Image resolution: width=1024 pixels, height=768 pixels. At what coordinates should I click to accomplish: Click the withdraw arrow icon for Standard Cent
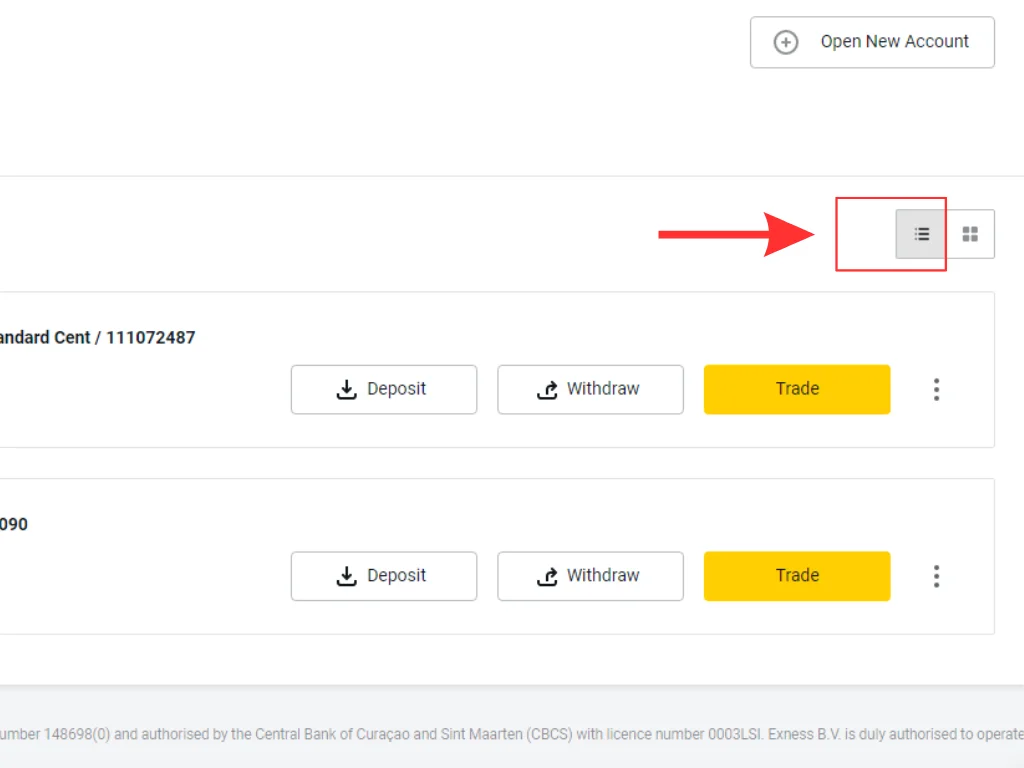point(547,390)
